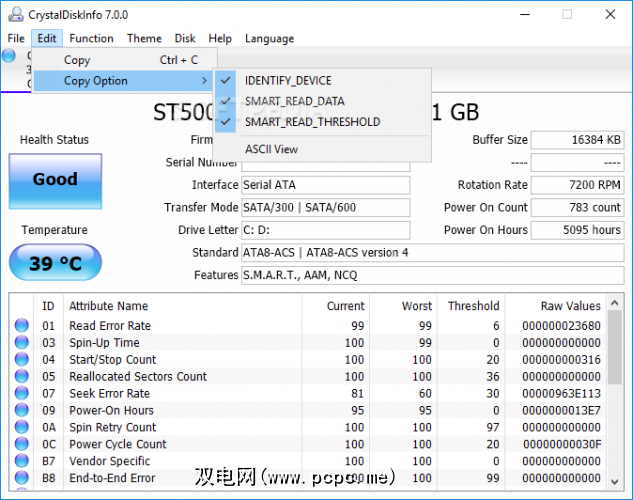This screenshot has width=633, height=500.
Task: Open the Language menu
Action: point(269,39)
